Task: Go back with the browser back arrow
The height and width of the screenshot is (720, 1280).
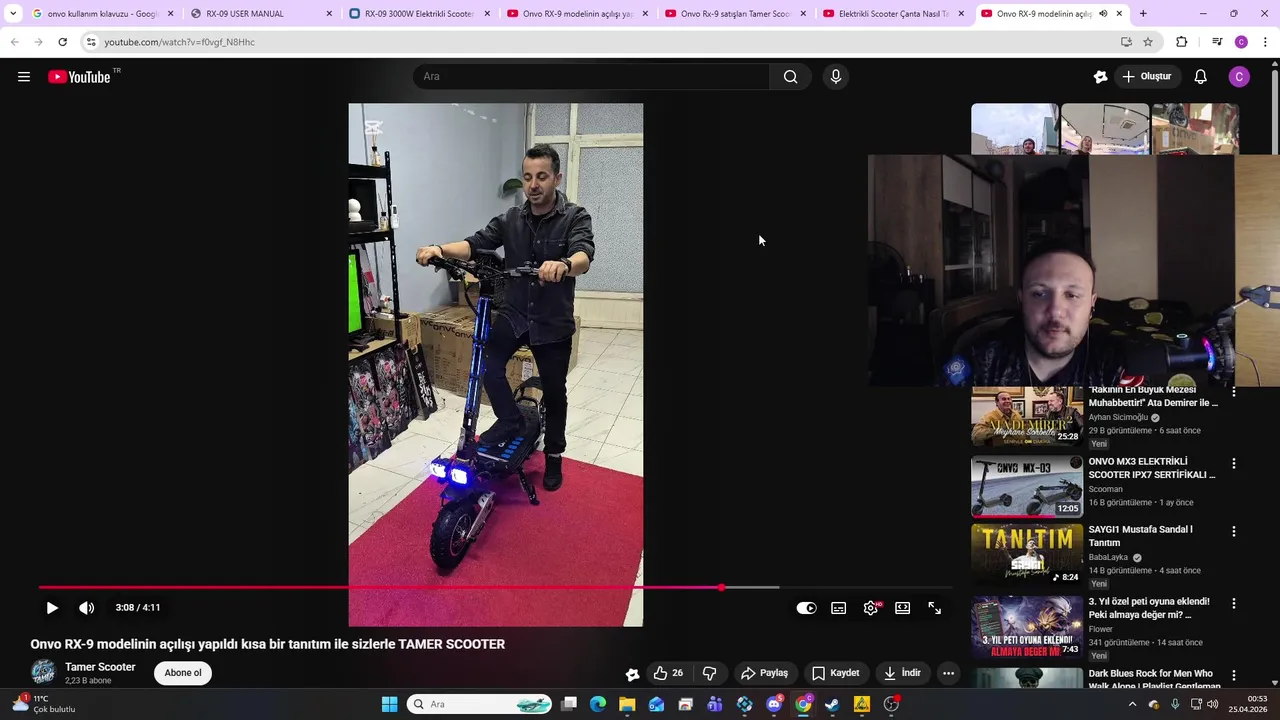Action: [14, 42]
